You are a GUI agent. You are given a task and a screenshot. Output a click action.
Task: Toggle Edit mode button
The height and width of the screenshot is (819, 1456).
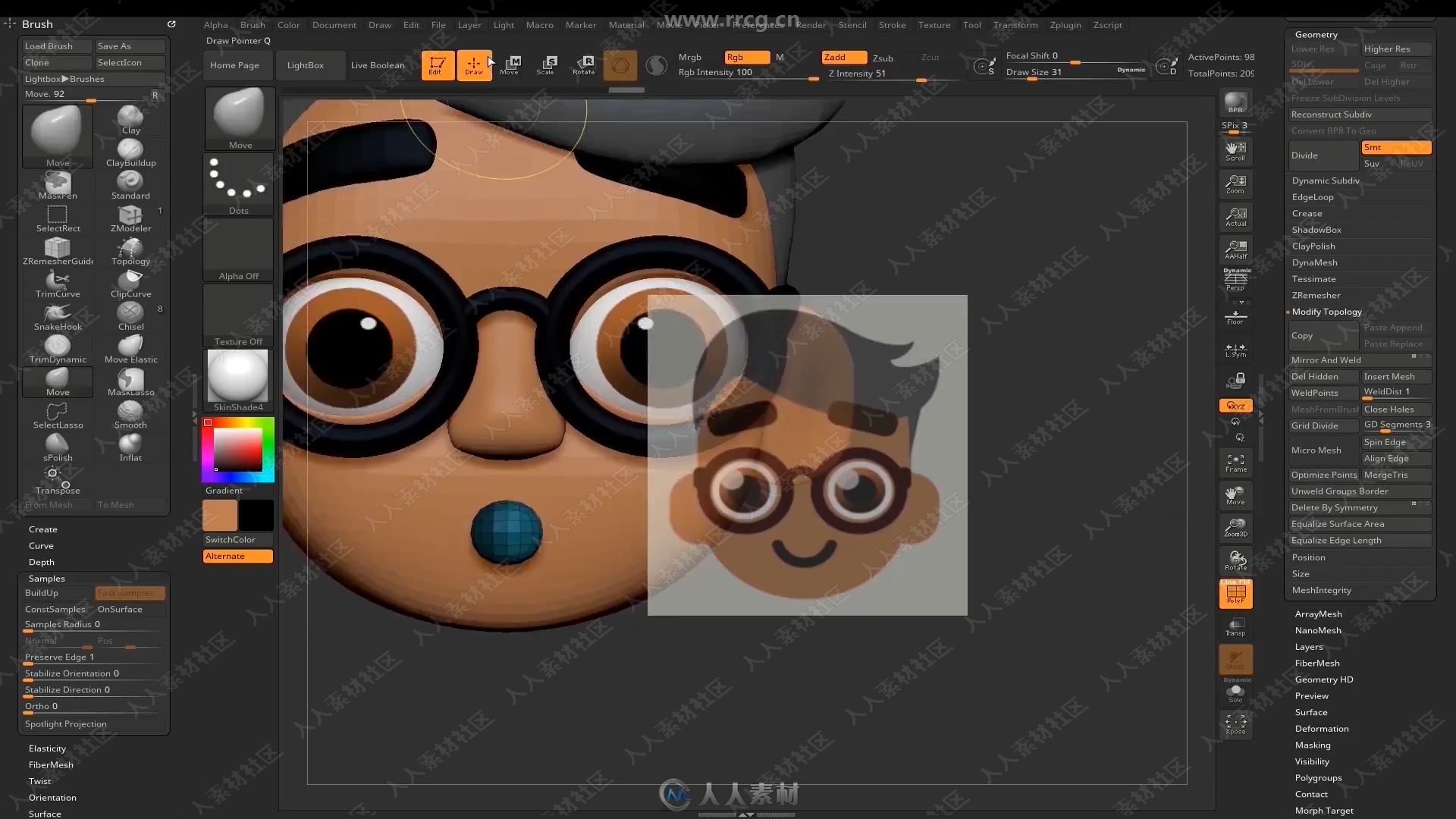coord(437,65)
